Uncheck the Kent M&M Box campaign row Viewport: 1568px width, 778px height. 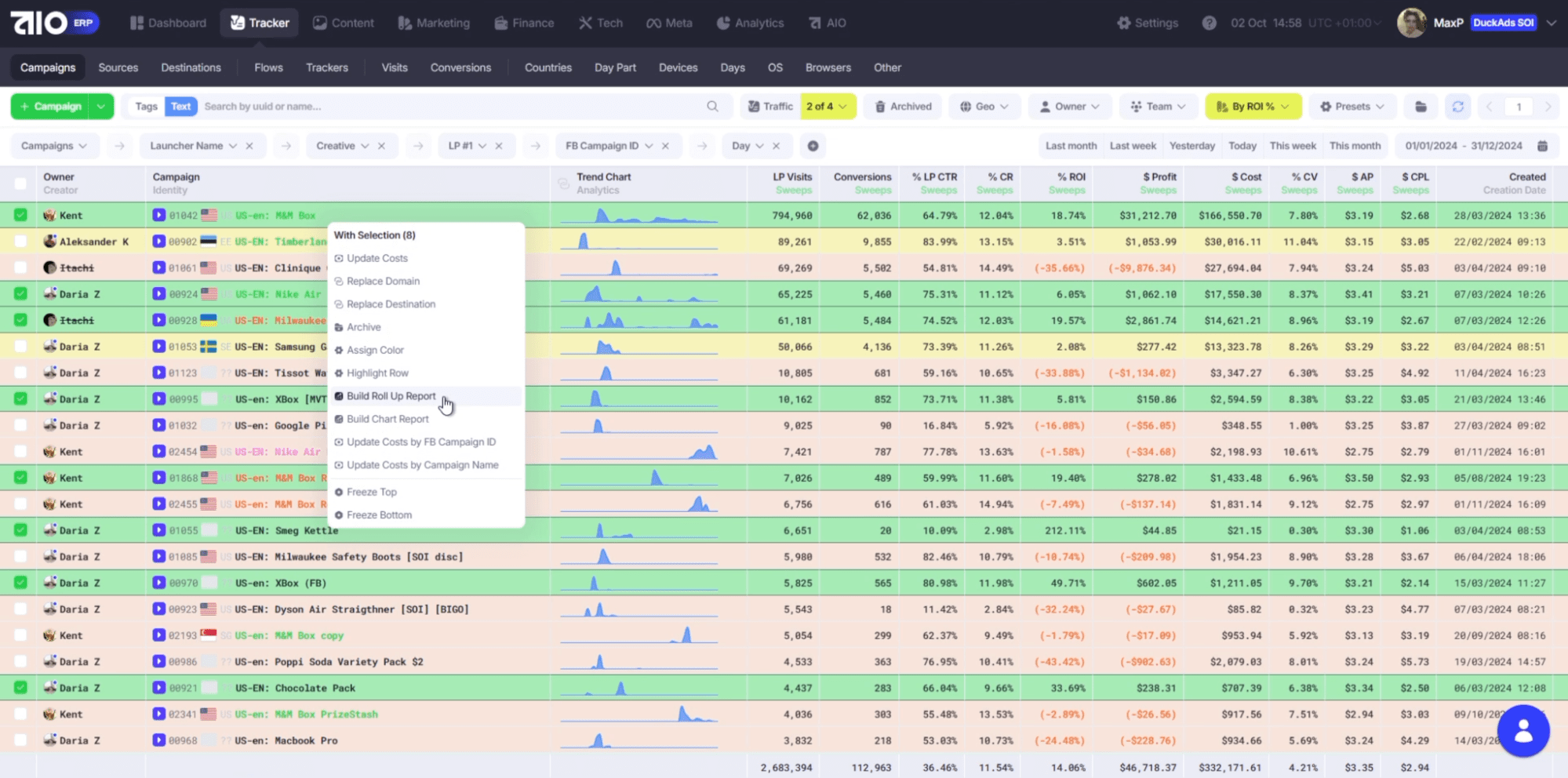pos(20,215)
